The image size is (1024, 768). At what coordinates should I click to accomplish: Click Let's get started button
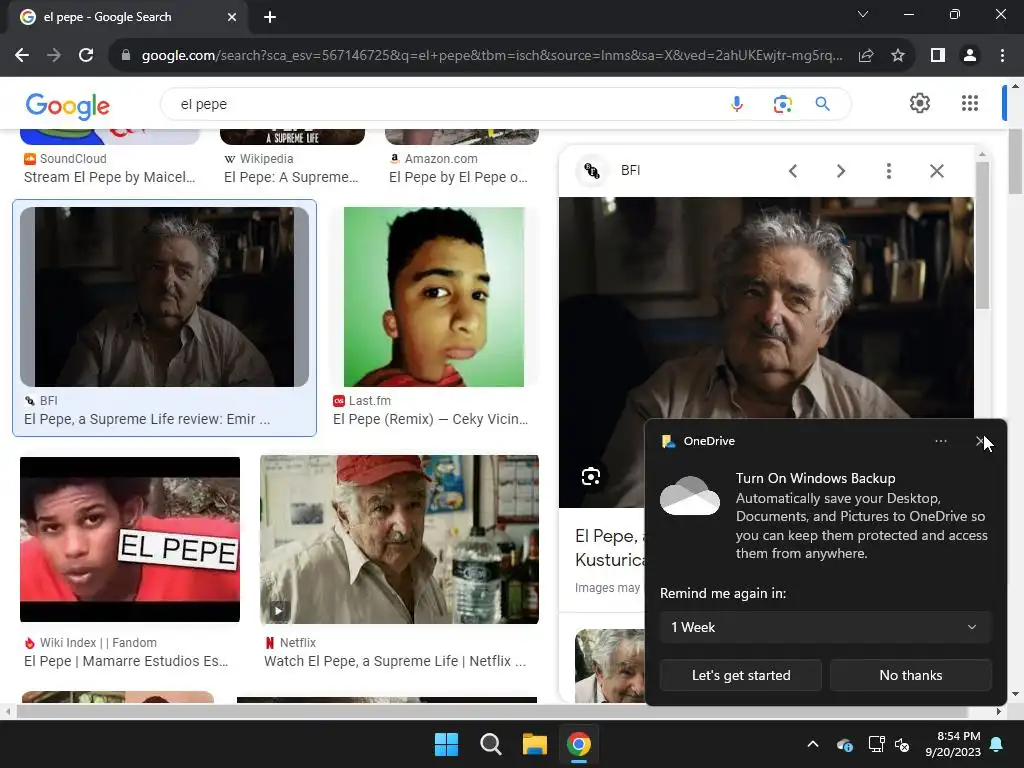(x=741, y=675)
